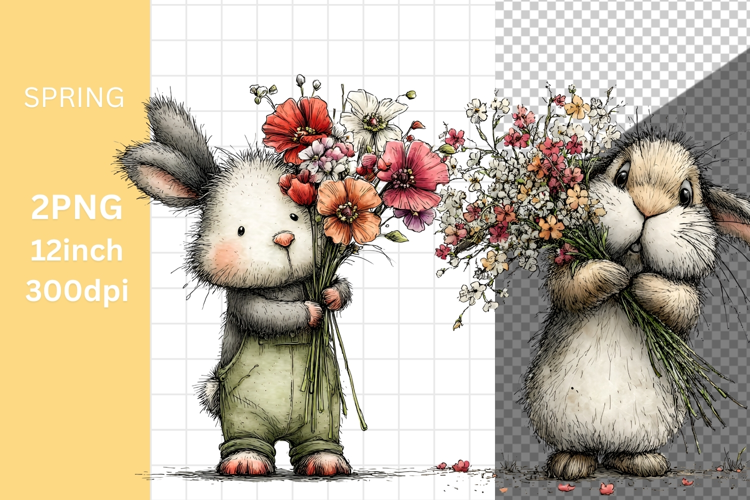Click the fallen red petals on ground
Image resolution: width=750 pixels, height=500 pixels.
(455, 466)
